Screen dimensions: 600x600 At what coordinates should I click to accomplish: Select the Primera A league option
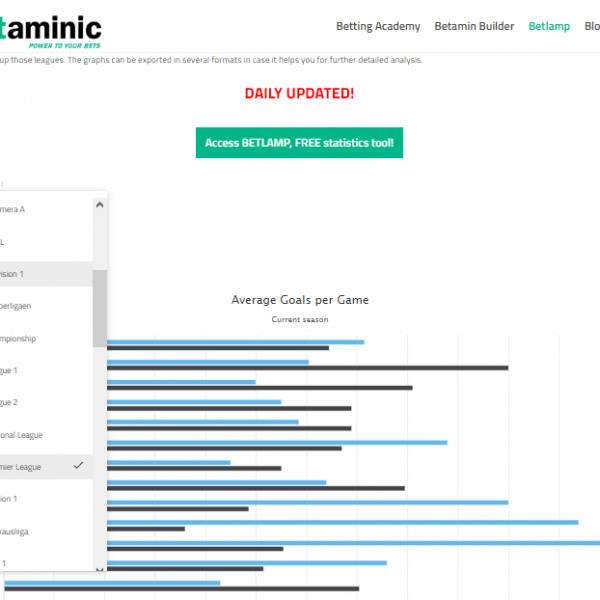click(46, 209)
